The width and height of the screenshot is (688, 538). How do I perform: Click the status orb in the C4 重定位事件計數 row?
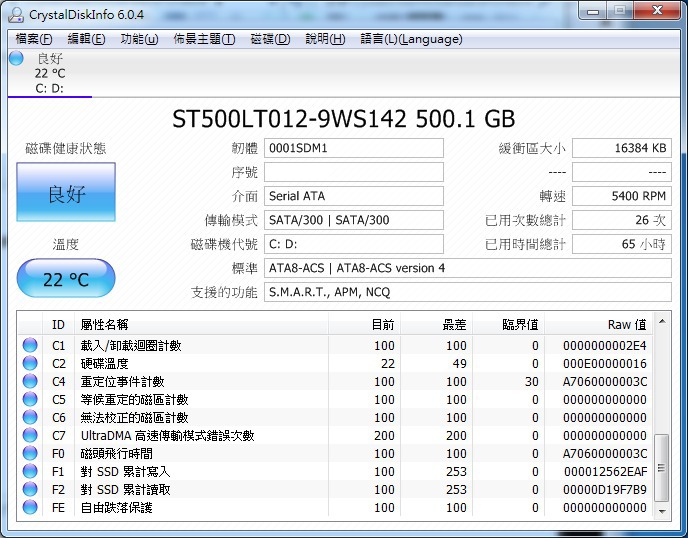pos(30,382)
